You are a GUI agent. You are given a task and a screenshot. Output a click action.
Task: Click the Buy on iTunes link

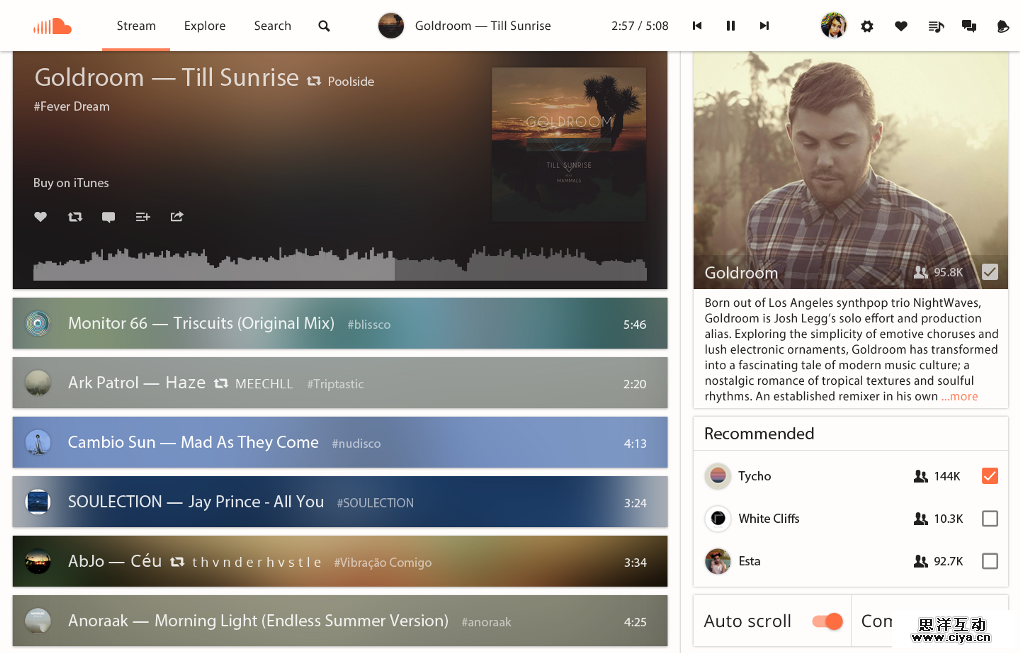point(71,183)
